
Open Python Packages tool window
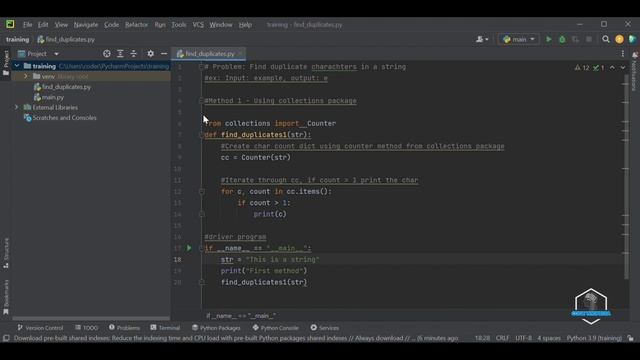[216, 327]
